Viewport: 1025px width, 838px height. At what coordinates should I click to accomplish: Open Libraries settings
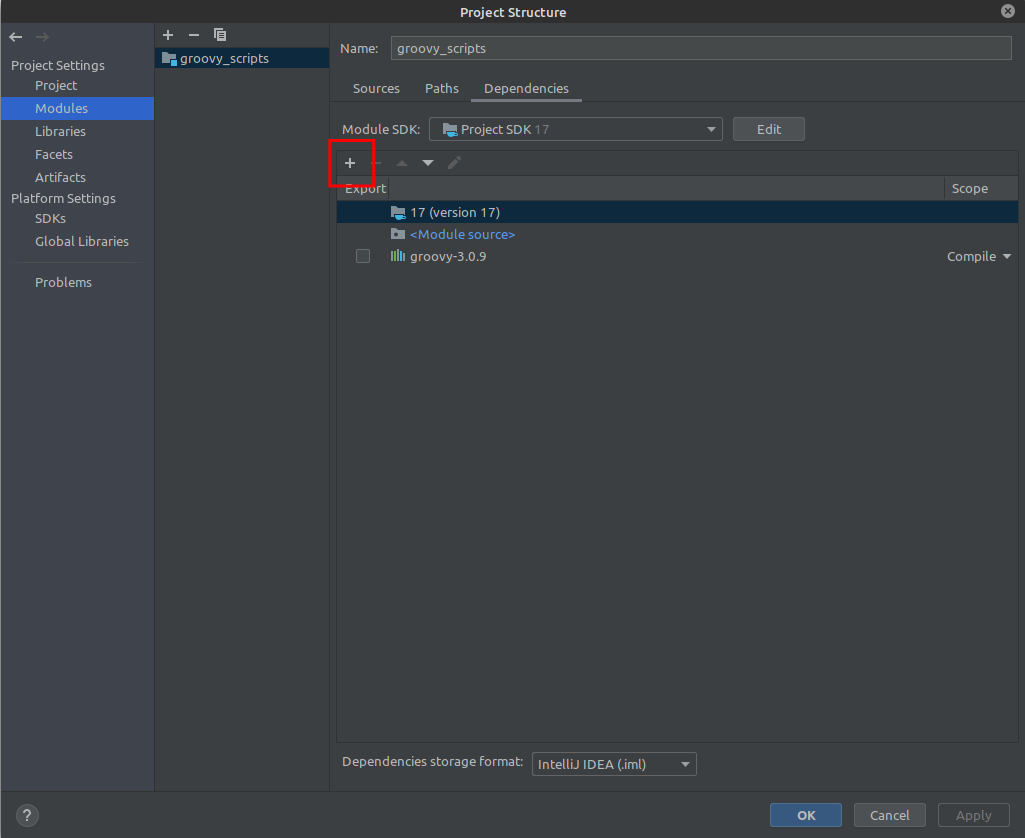tap(60, 131)
